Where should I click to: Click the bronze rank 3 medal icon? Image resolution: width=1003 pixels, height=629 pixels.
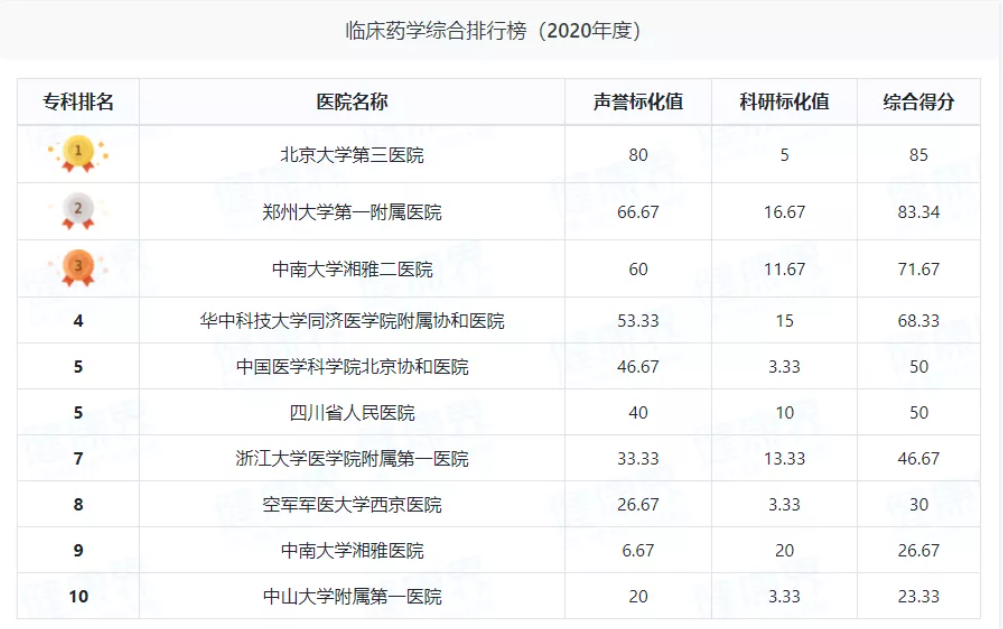78,268
